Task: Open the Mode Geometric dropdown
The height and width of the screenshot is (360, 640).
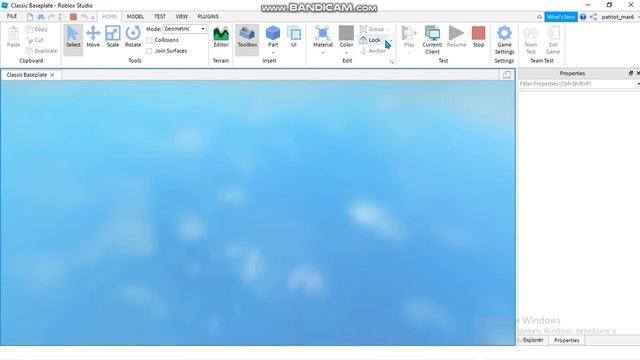Action: click(x=185, y=29)
